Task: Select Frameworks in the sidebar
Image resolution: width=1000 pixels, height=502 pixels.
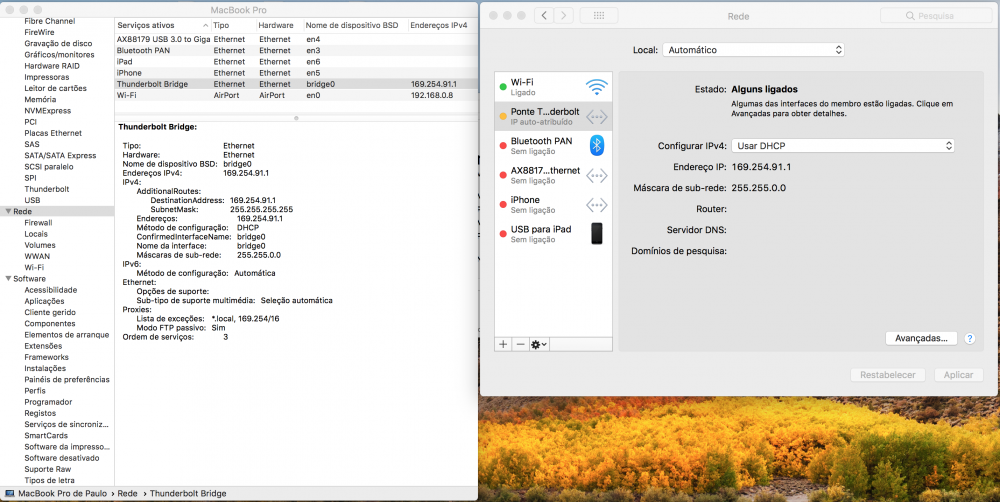Action: point(46,357)
